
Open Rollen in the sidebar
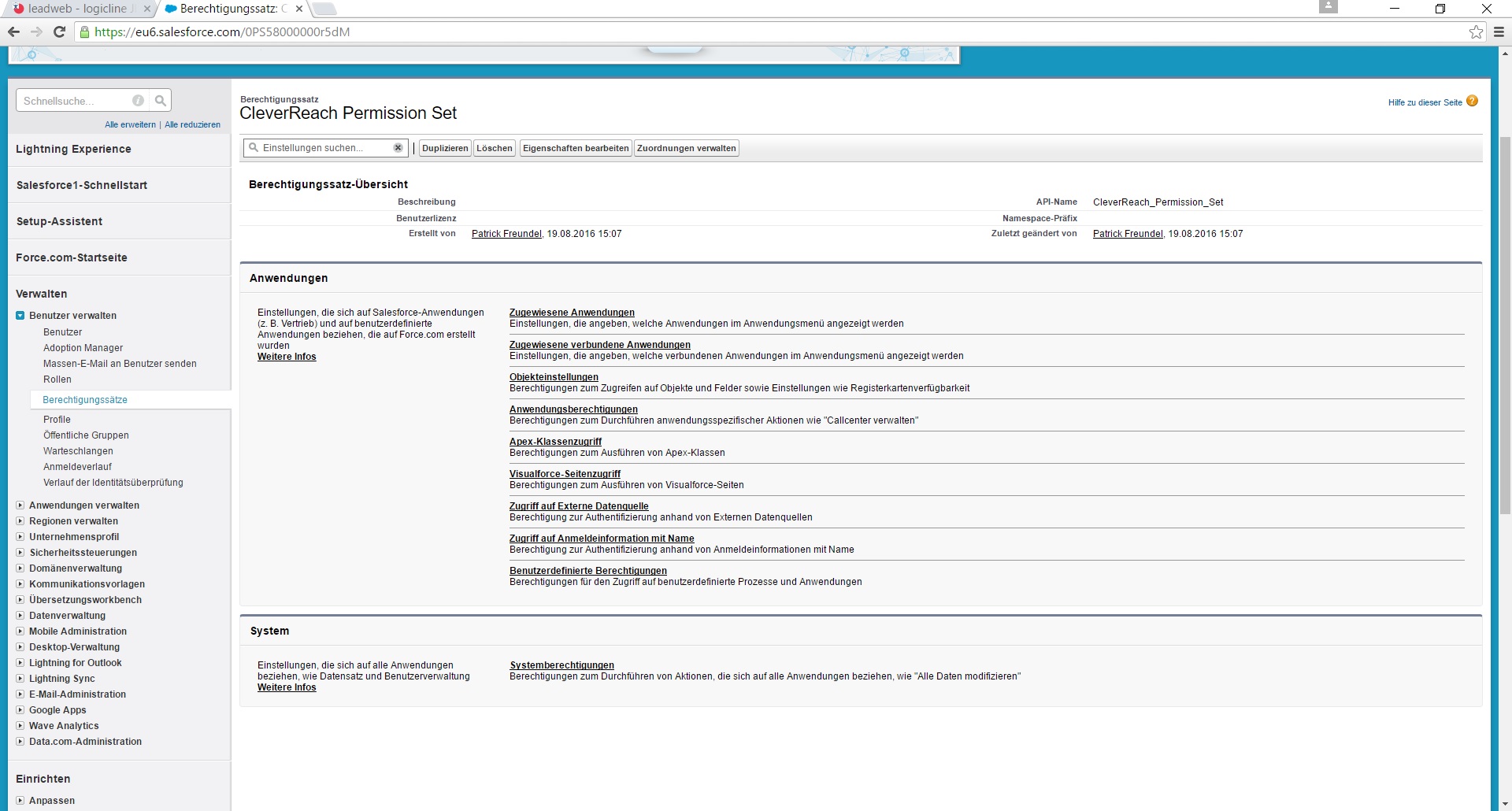[57, 380]
